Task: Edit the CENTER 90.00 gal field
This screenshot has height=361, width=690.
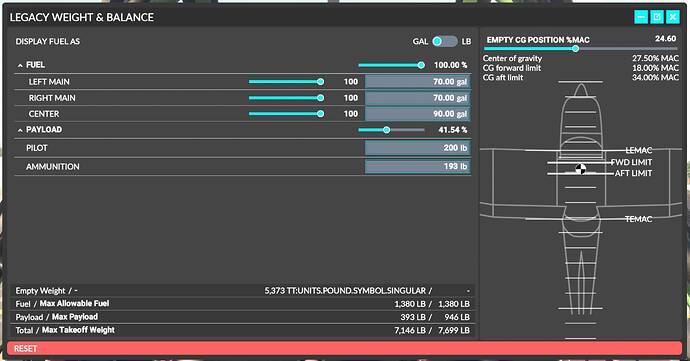Action: (418, 114)
